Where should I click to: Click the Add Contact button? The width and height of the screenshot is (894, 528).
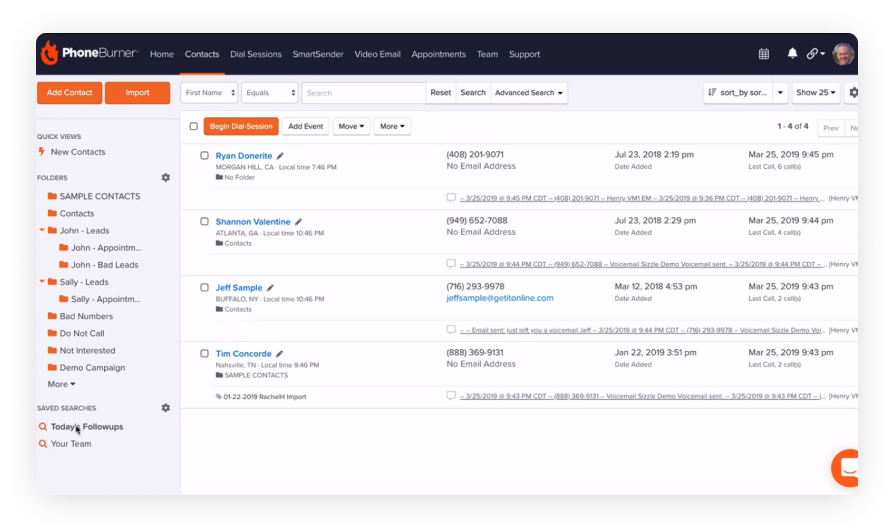[70, 92]
